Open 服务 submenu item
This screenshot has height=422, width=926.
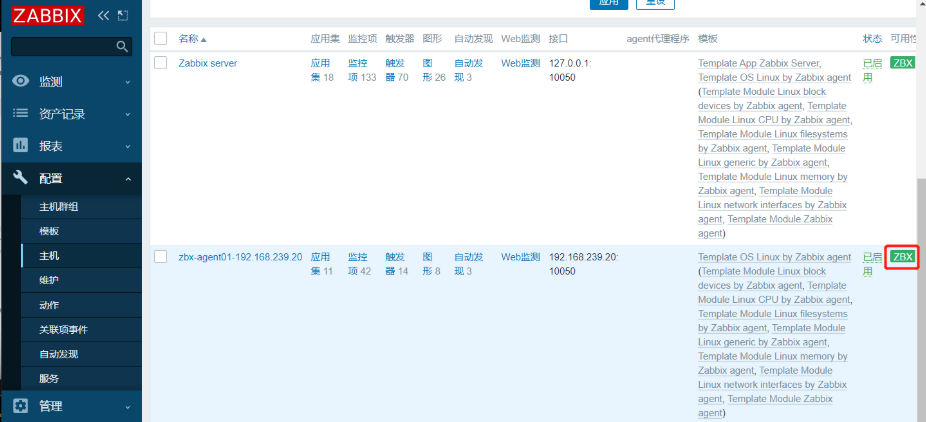pos(49,378)
